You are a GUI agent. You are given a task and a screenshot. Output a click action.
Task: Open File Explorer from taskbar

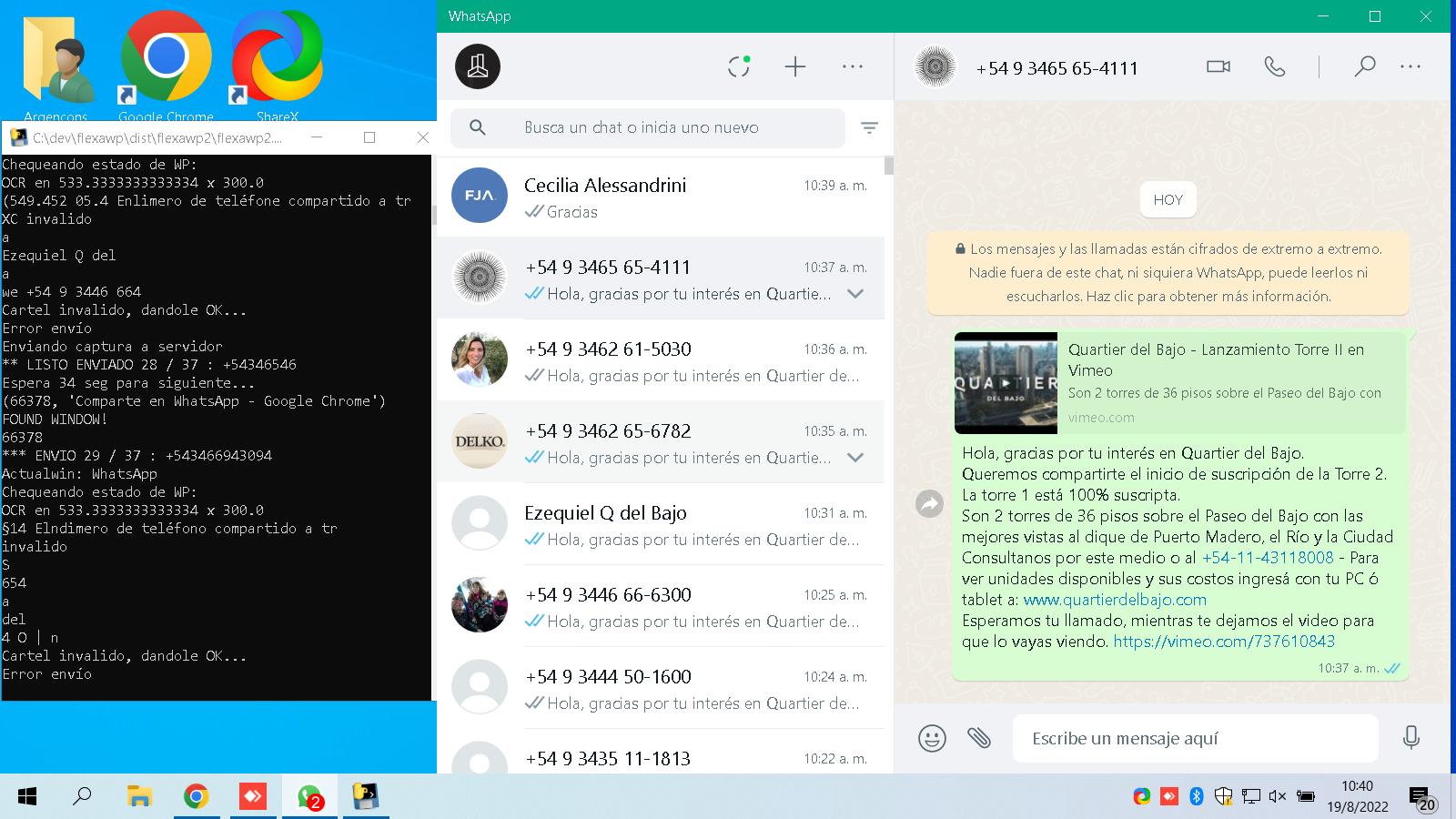coord(139,797)
